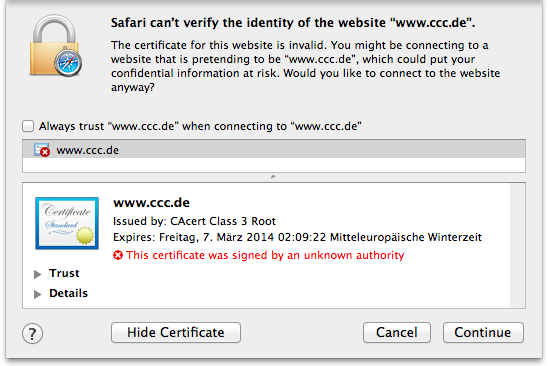Open help with the question mark button
Viewport: 548px width, 366px height.
point(33,333)
